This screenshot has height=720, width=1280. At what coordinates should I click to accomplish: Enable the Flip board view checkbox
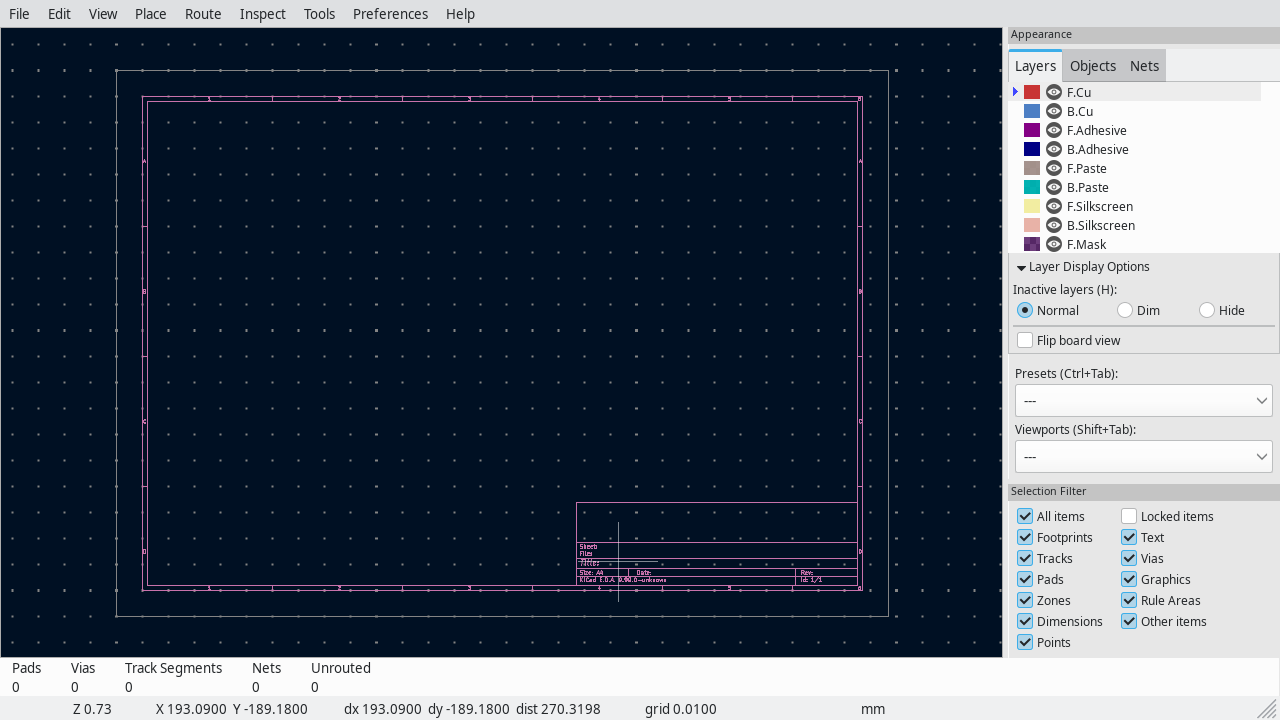[1025, 340]
